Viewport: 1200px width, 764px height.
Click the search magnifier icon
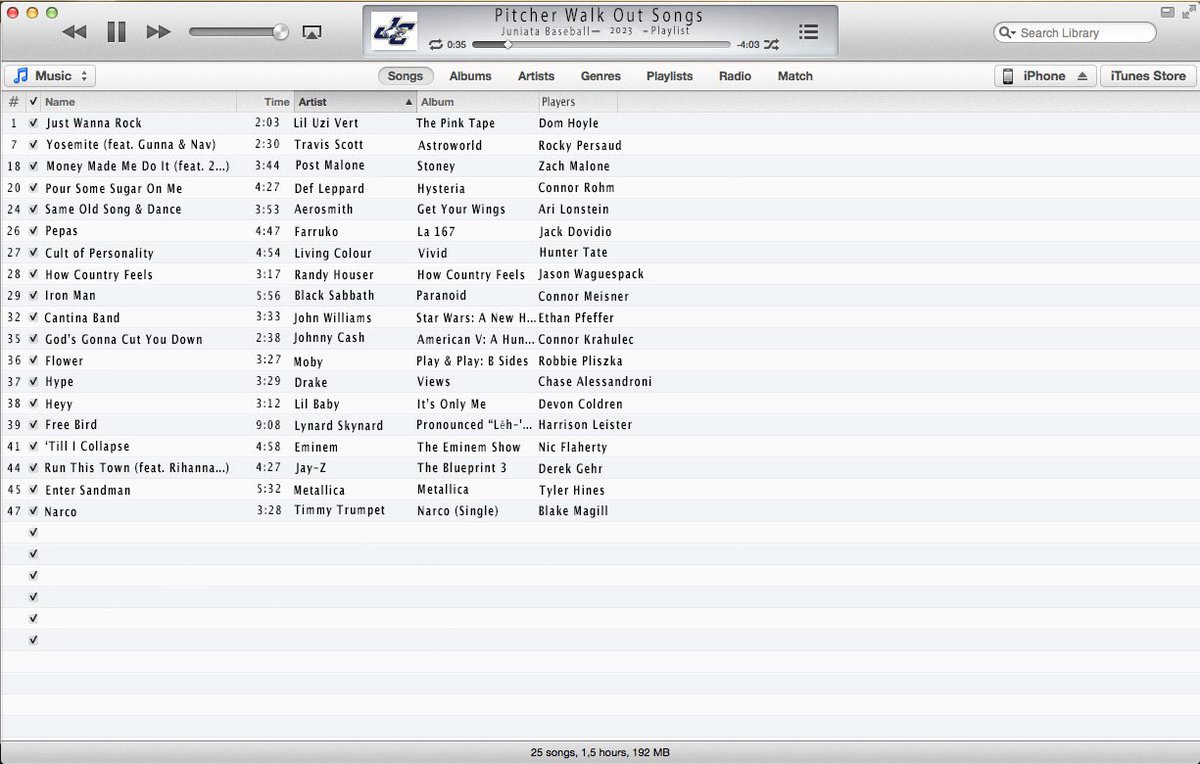point(1005,33)
